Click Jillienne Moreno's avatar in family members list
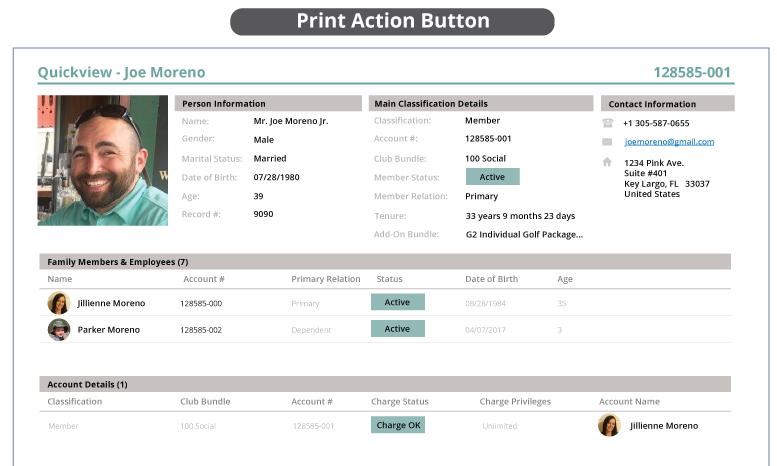This screenshot has height=466, width=777. tap(58, 303)
